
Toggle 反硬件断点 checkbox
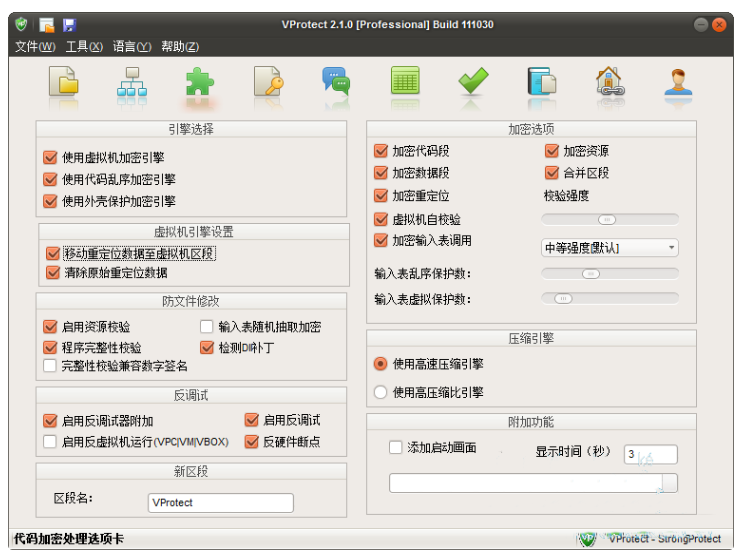pos(252,442)
